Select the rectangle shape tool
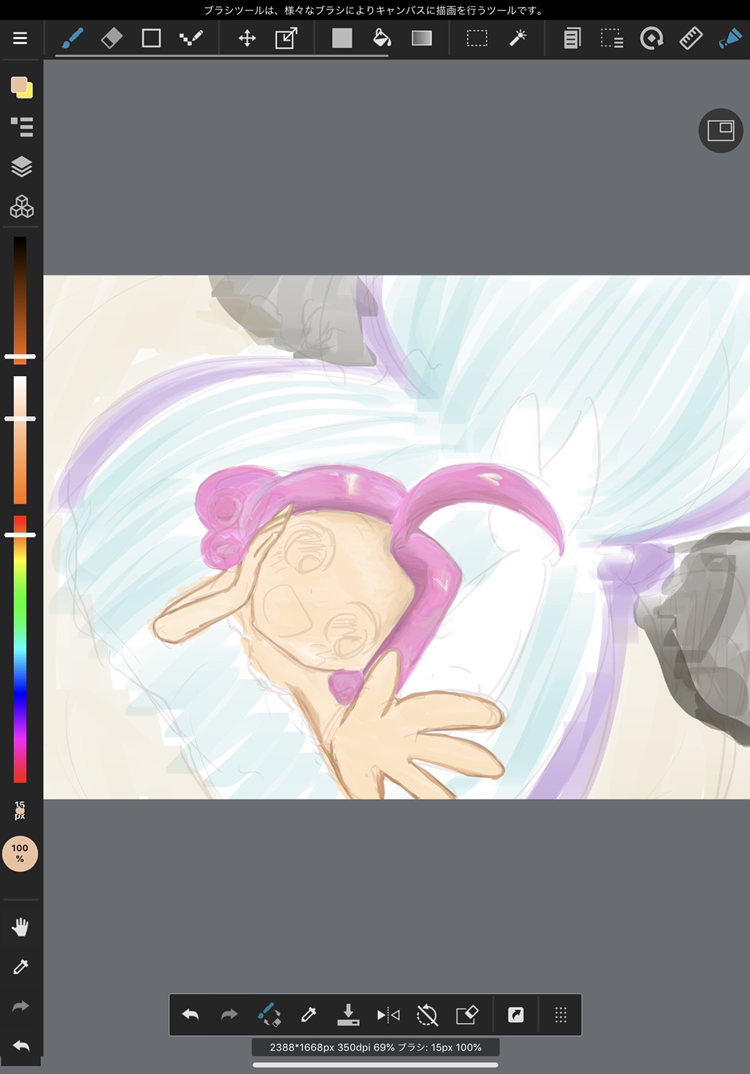750x1074 pixels. pyautogui.click(x=151, y=38)
